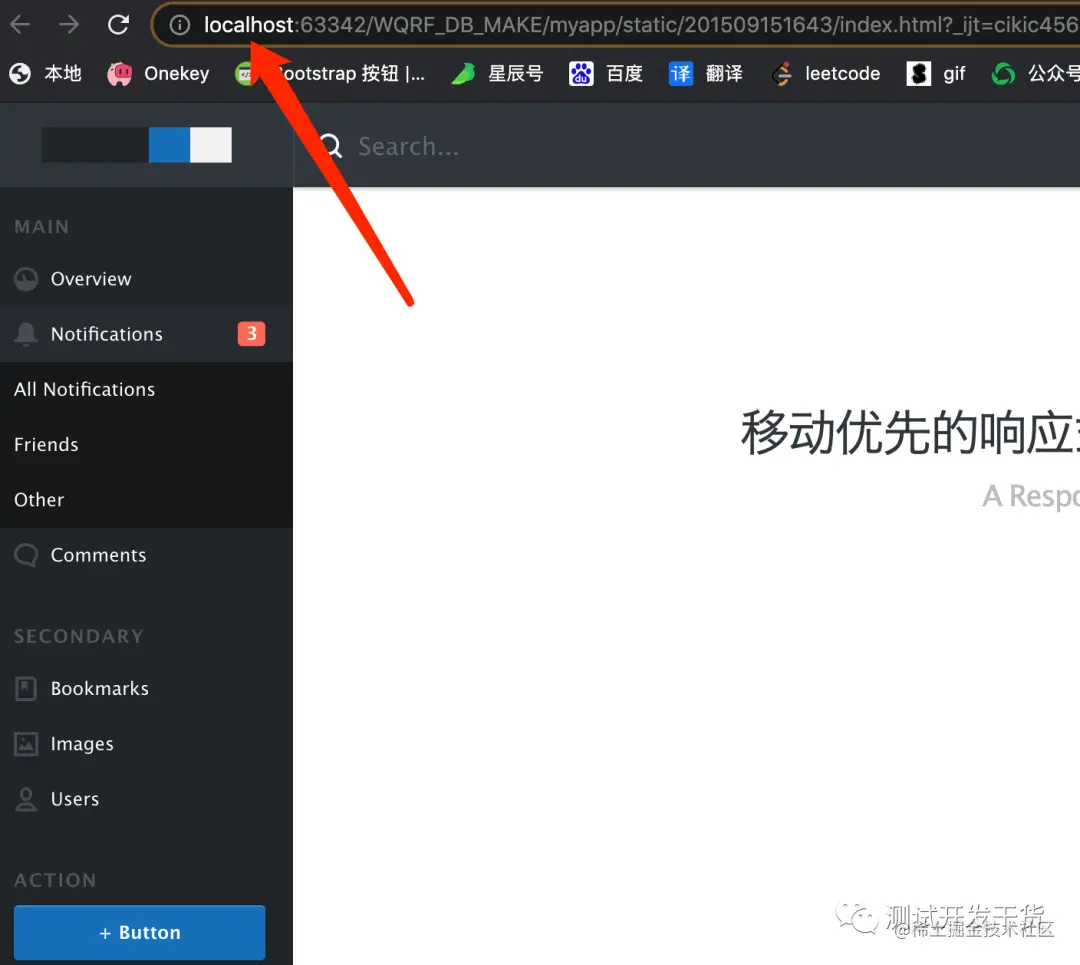Click the notifications badge showing 3

(251, 333)
